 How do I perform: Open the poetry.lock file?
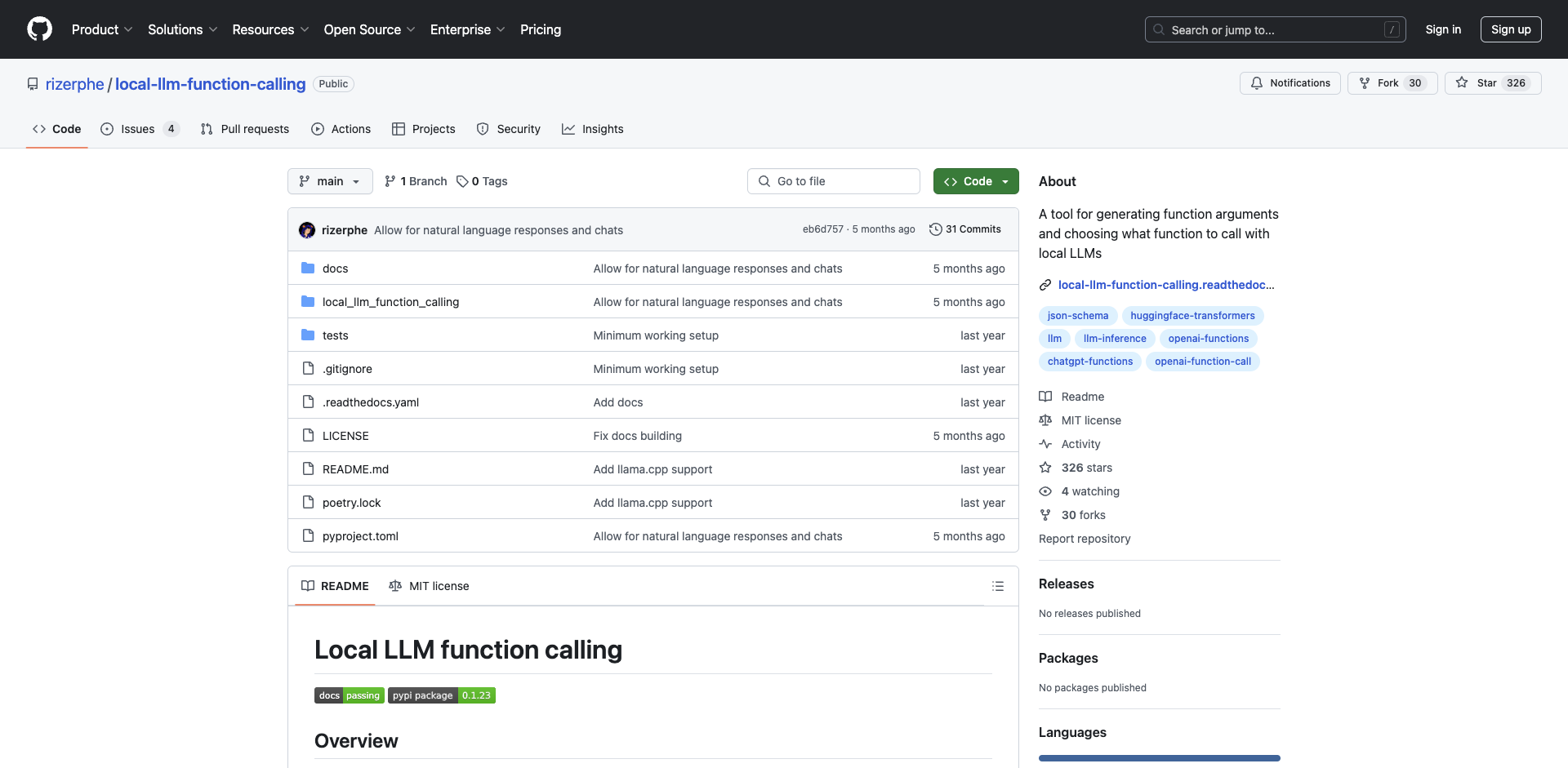tap(351, 503)
